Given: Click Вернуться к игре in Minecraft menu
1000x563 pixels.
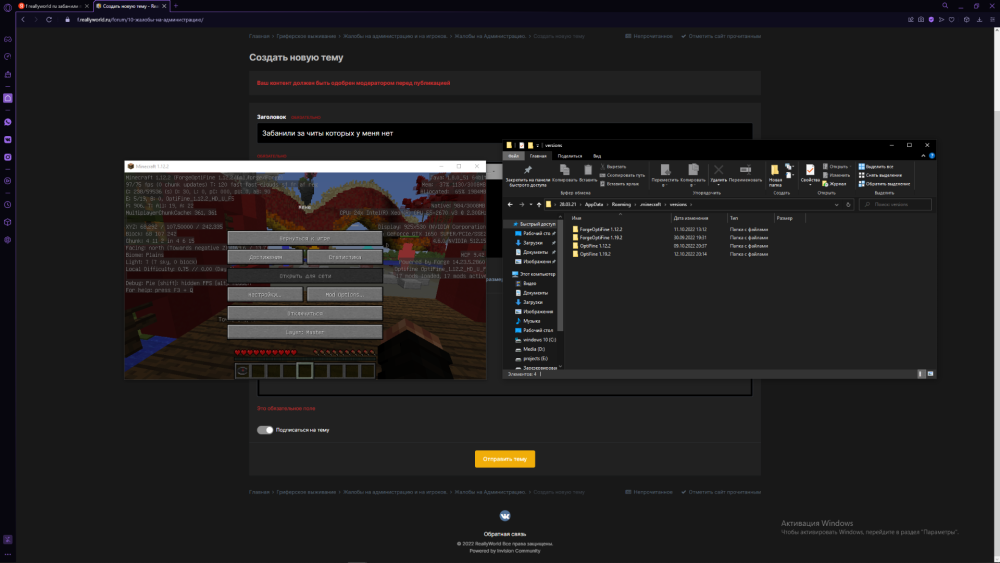Looking at the screenshot, I should pos(305,238).
